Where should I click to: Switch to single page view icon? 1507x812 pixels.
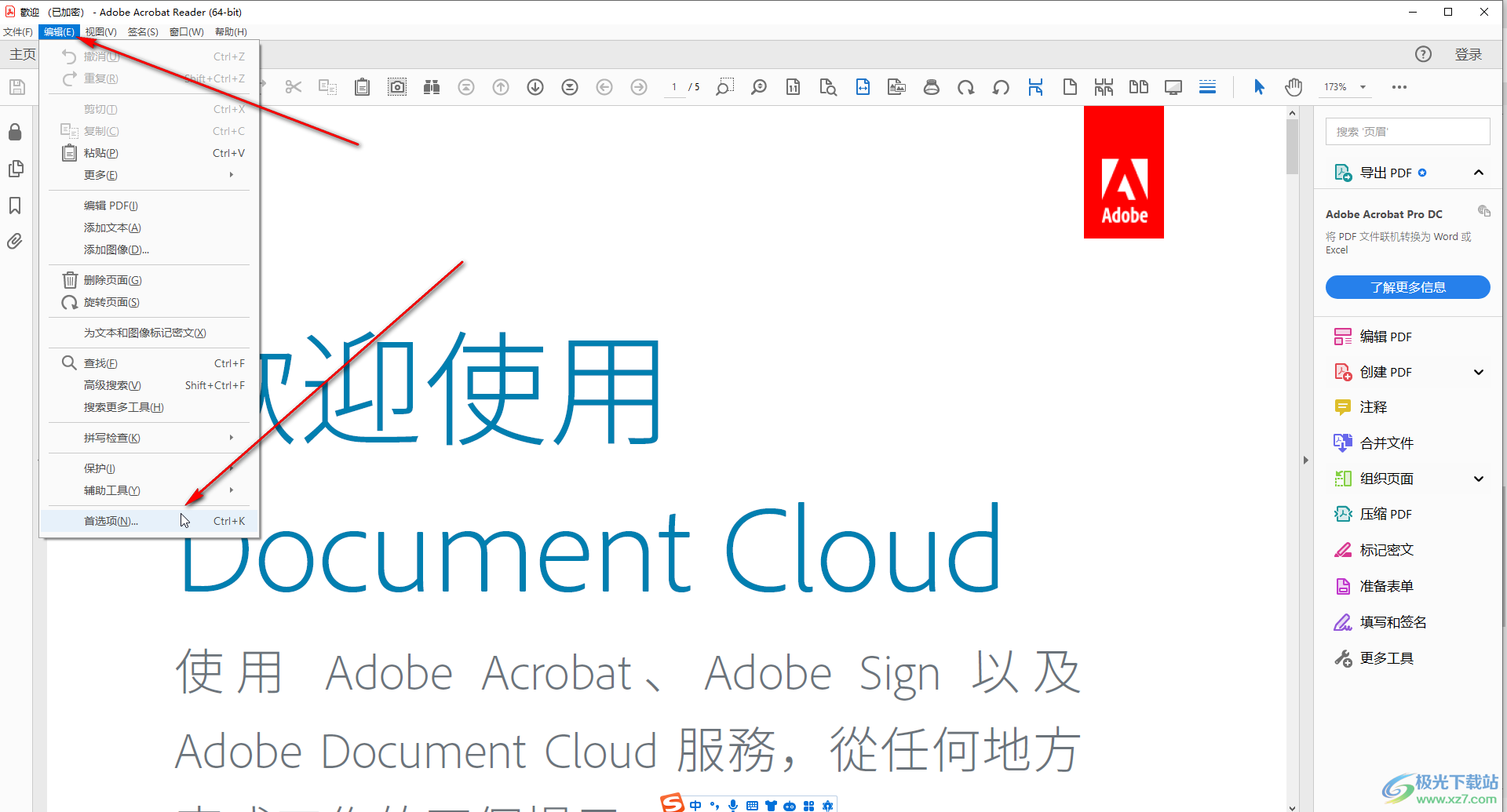[1070, 87]
